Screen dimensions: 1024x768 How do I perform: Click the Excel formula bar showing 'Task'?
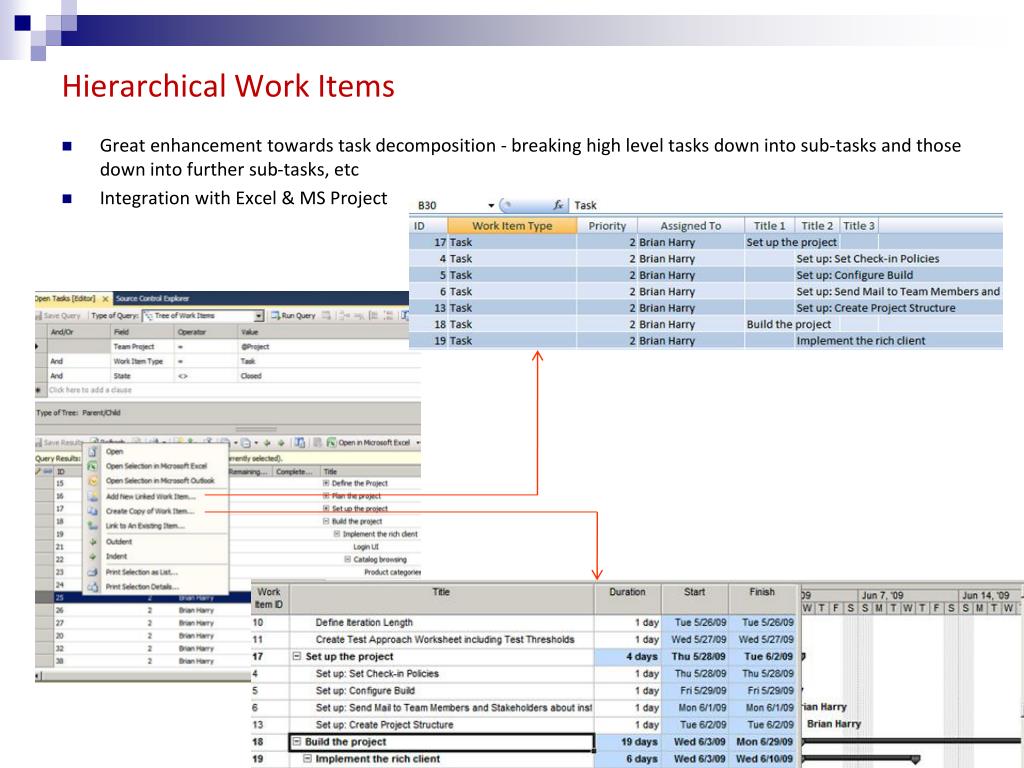[x=787, y=205]
